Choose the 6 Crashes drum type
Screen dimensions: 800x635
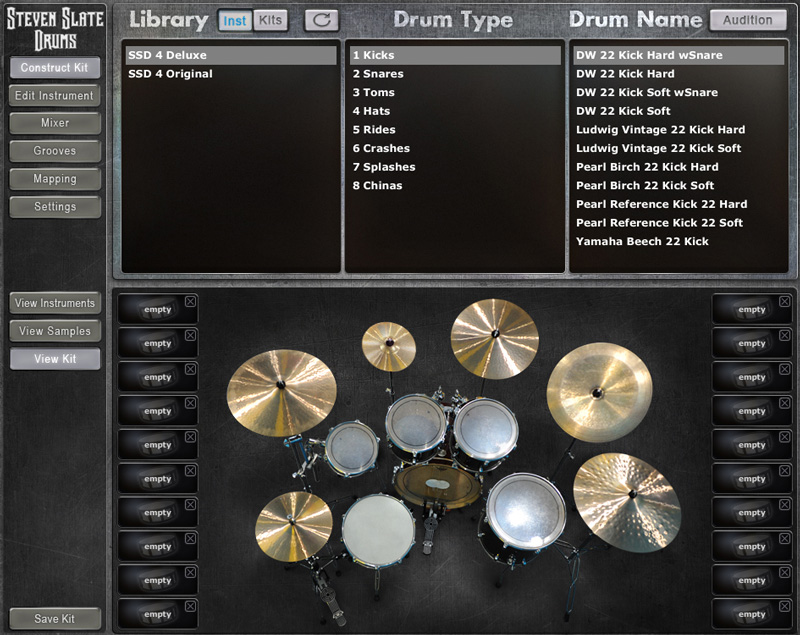[381, 148]
